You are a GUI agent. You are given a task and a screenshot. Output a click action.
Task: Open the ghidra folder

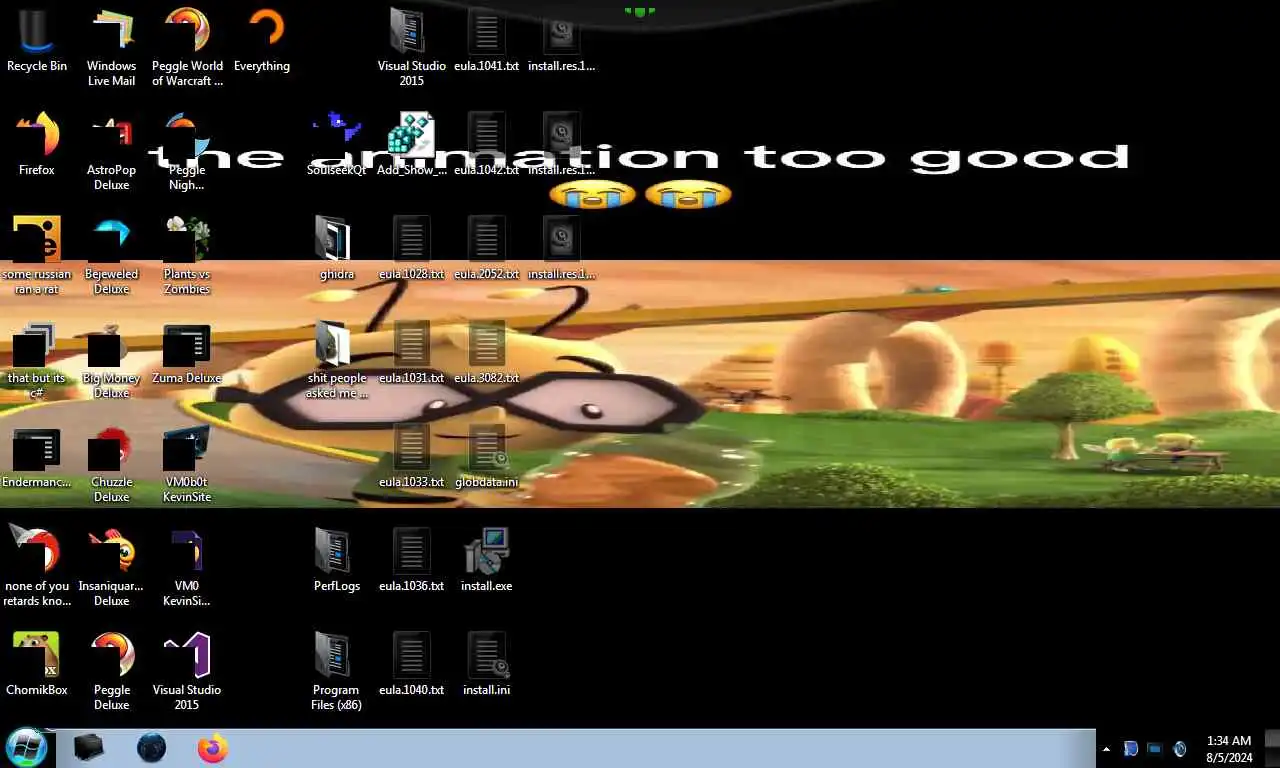coord(337,250)
